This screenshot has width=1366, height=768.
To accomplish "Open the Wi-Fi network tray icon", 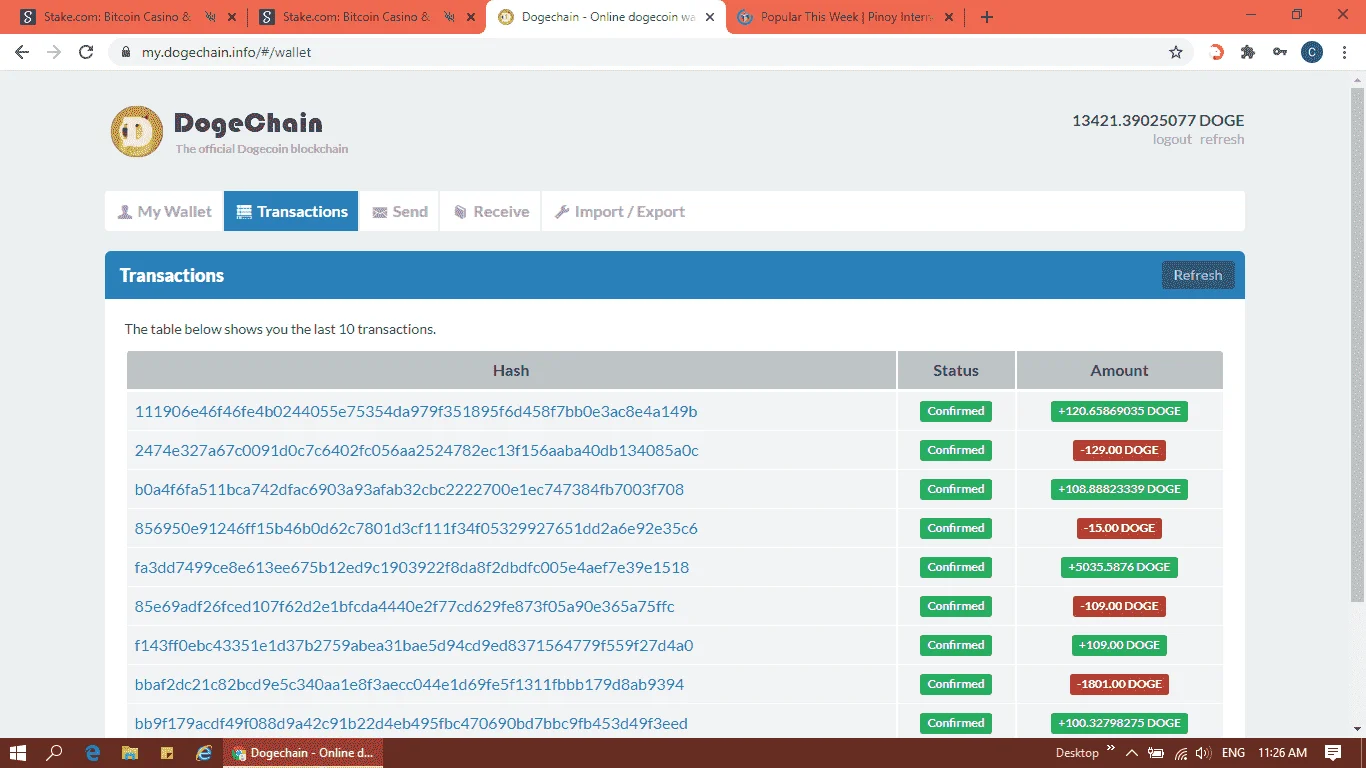I will pyautogui.click(x=1180, y=753).
